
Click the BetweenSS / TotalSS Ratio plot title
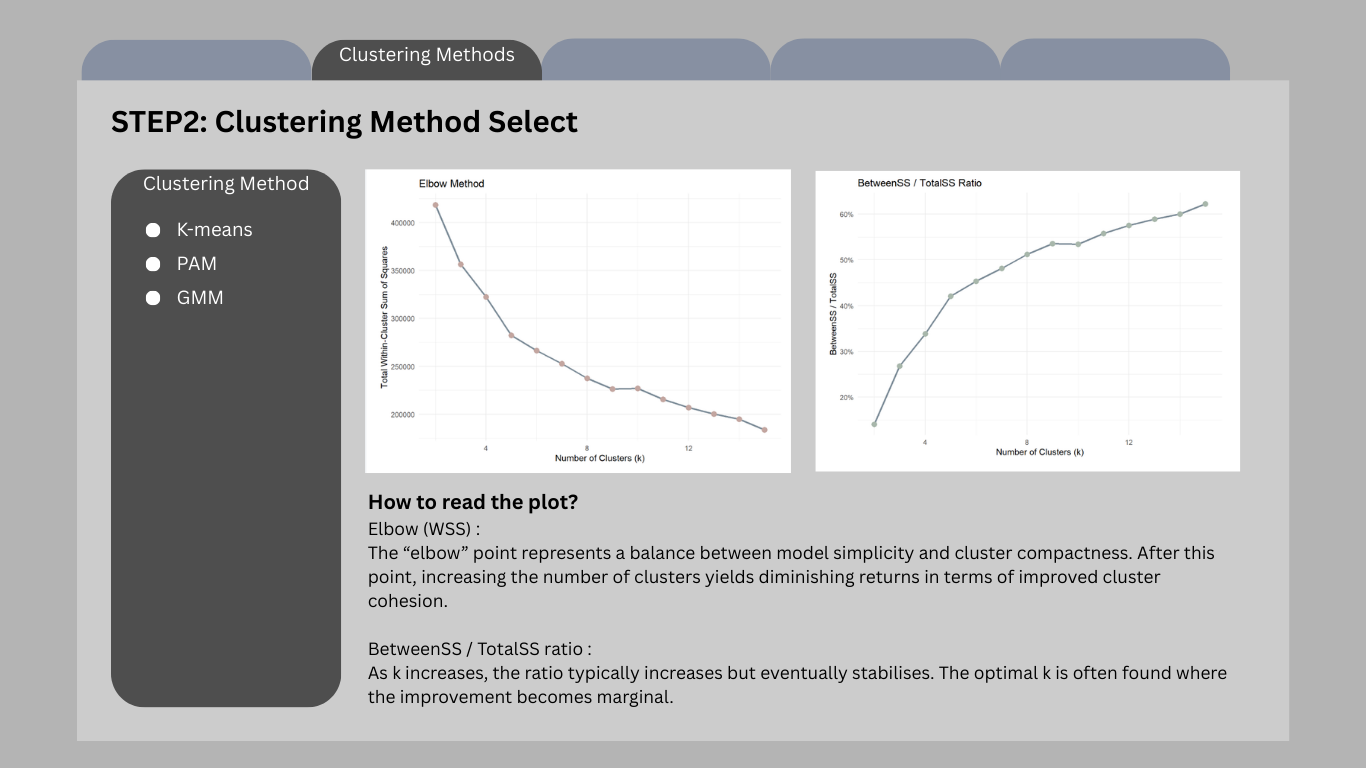click(x=919, y=183)
